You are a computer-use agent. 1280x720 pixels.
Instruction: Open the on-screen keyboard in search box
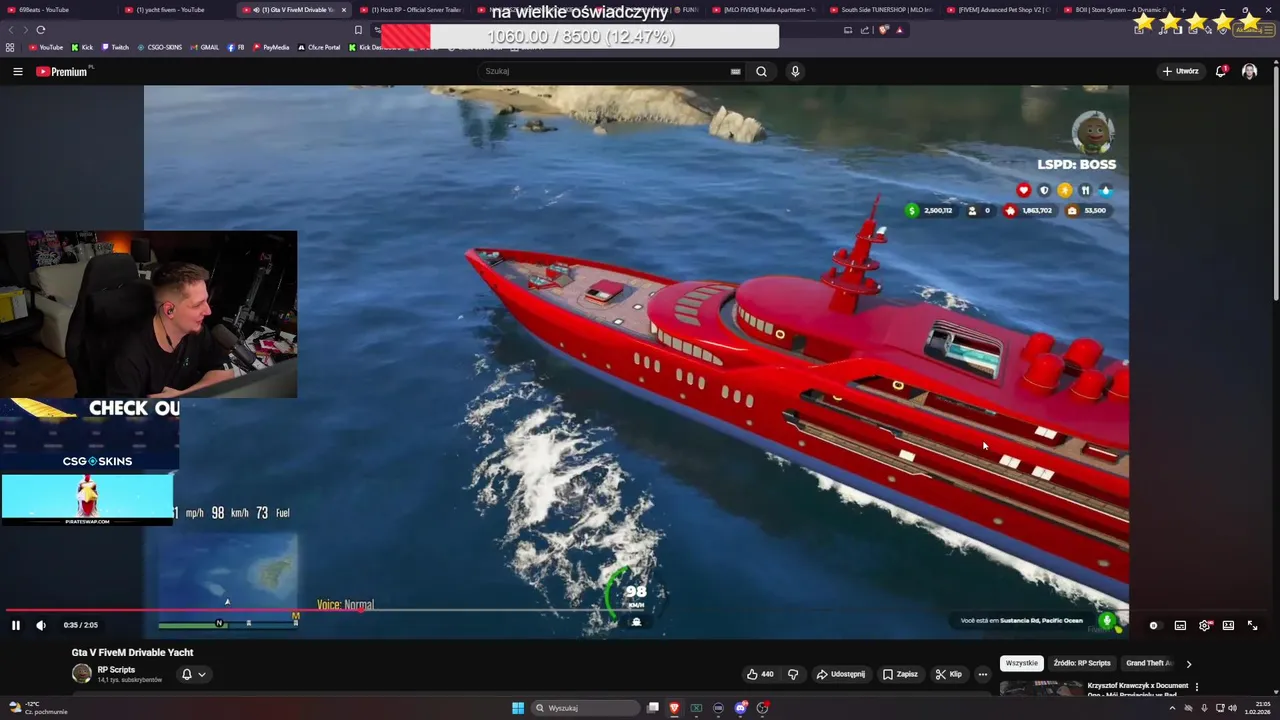tap(735, 71)
